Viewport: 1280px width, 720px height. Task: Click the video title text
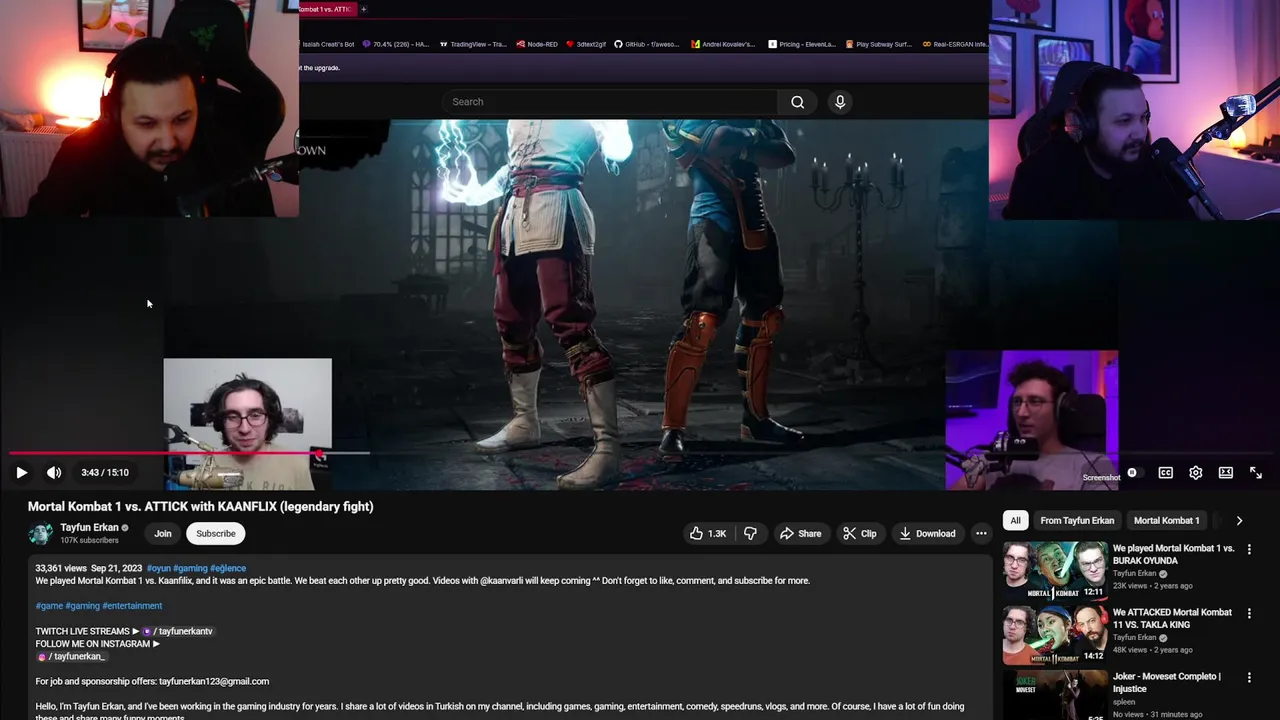(200, 507)
